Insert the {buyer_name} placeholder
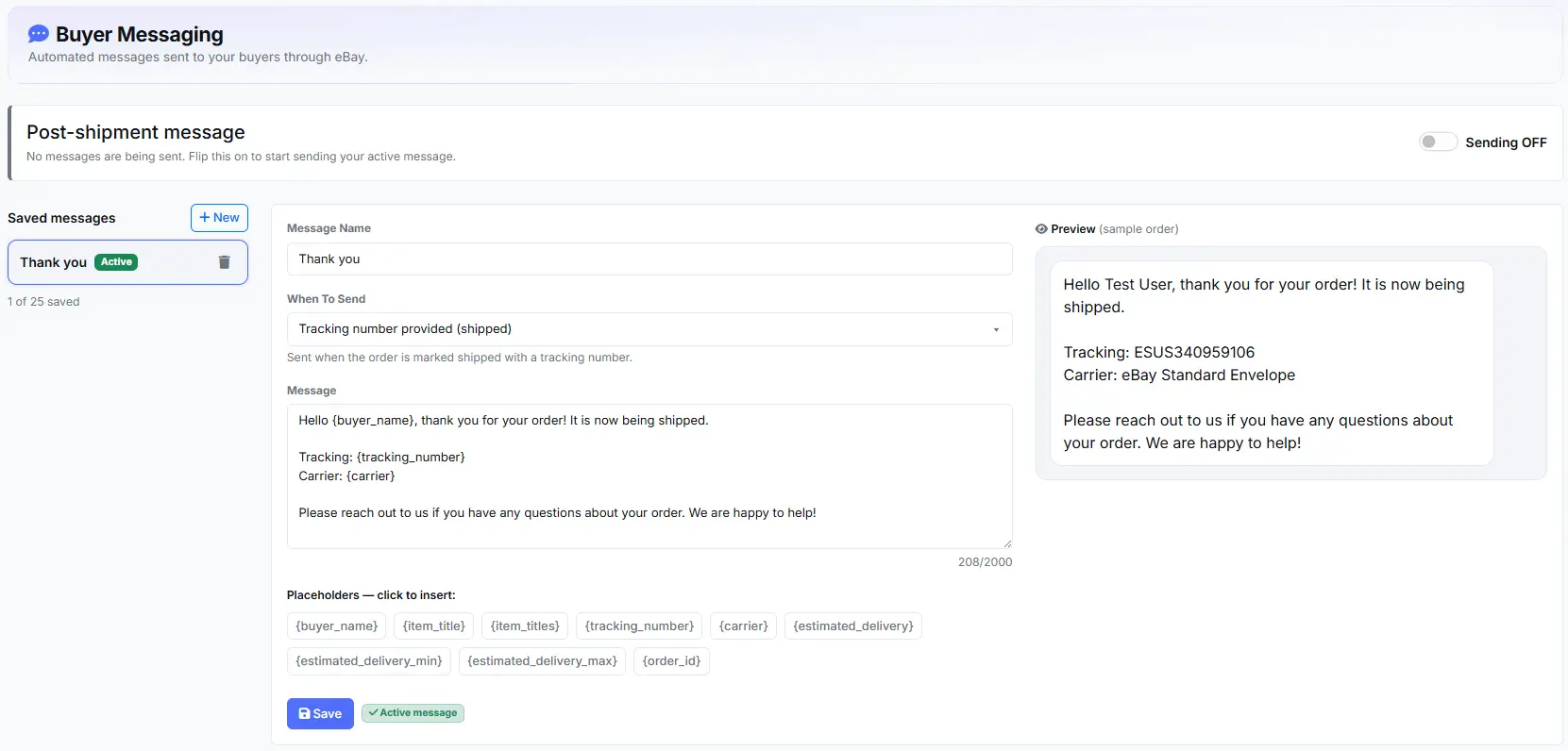This screenshot has height=751, width=1568. (336, 626)
